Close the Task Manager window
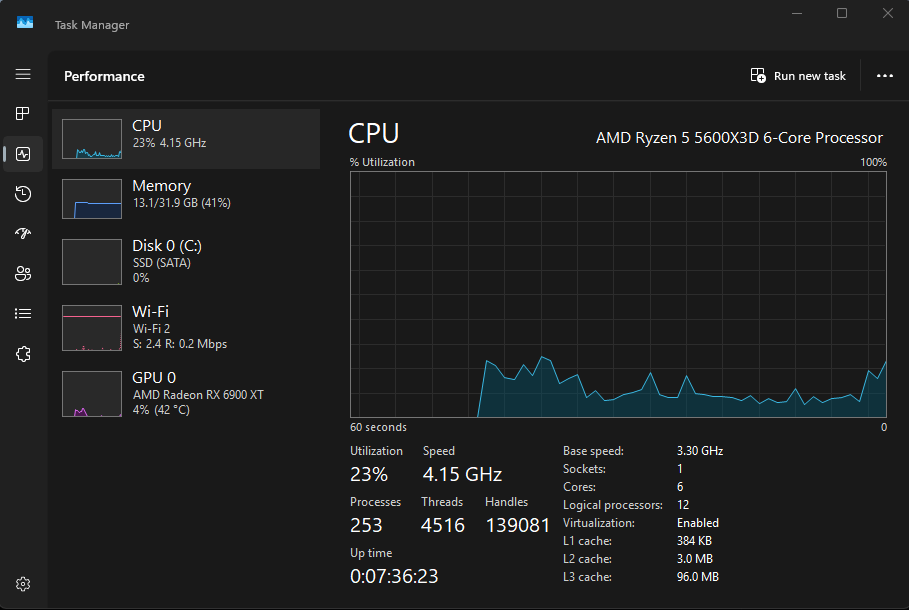909x610 pixels. 888,13
